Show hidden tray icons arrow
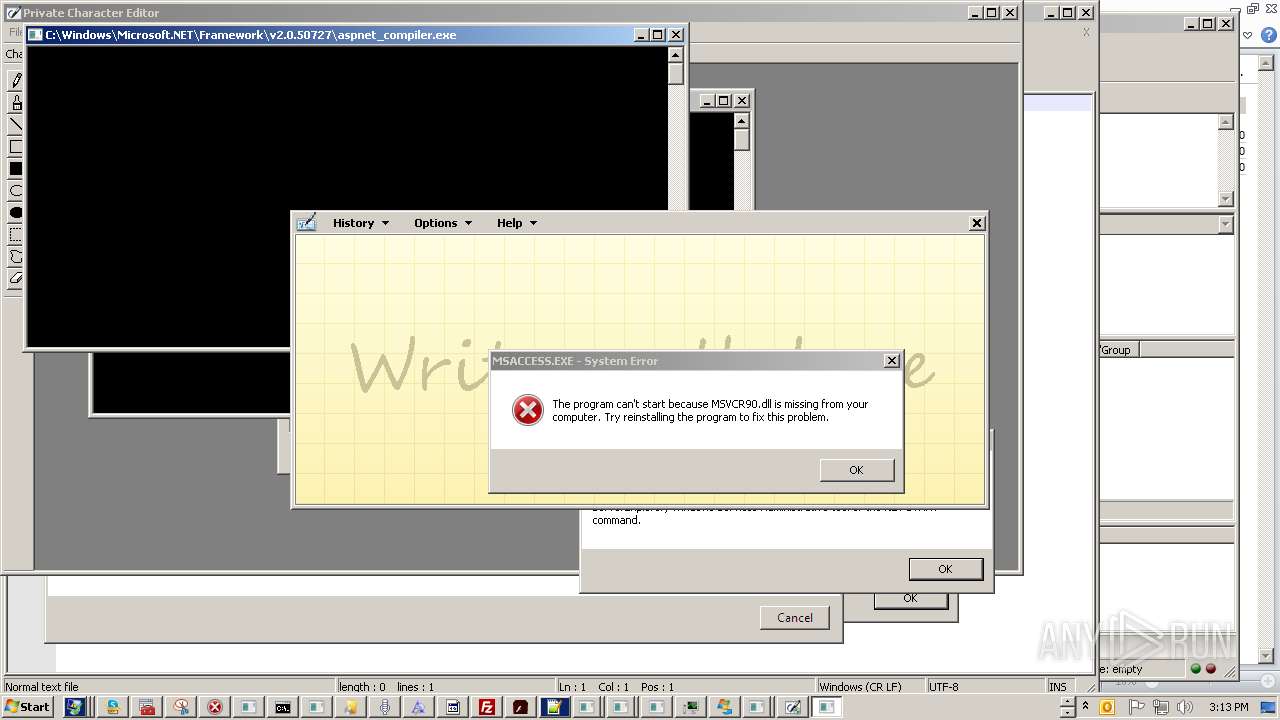1280x720 pixels. pyautogui.click(x=1085, y=707)
